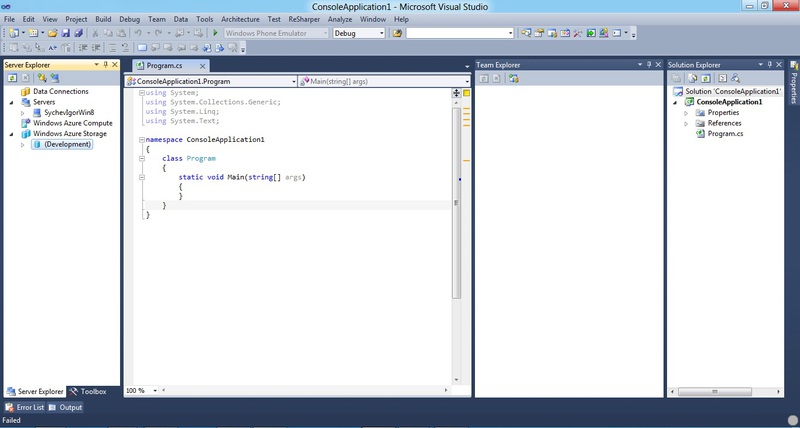Viewport: 800px width, 428px height.
Task: Toggle a bookmark with the blue rectangle icon
Action: click(142, 47)
